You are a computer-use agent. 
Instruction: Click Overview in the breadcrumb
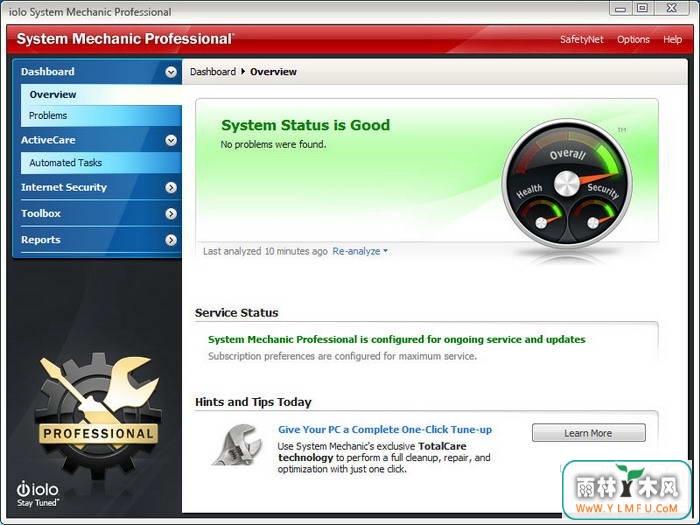click(273, 72)
